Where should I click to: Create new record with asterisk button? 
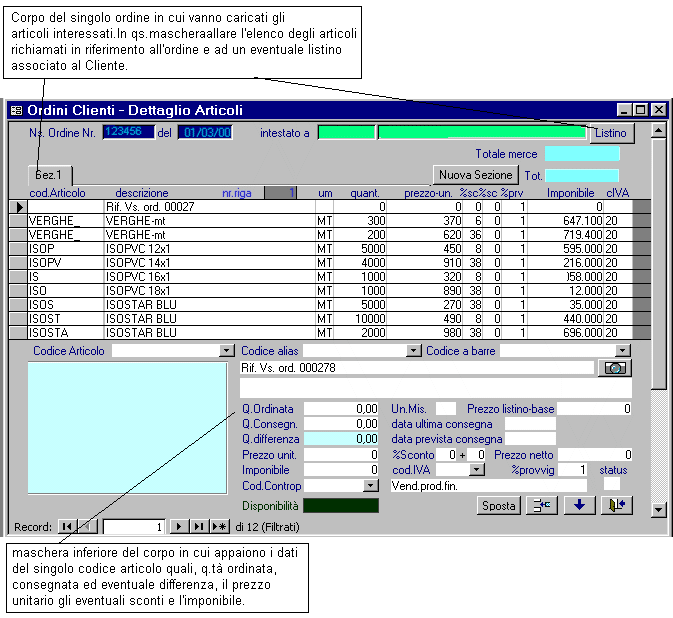point(219,526)
